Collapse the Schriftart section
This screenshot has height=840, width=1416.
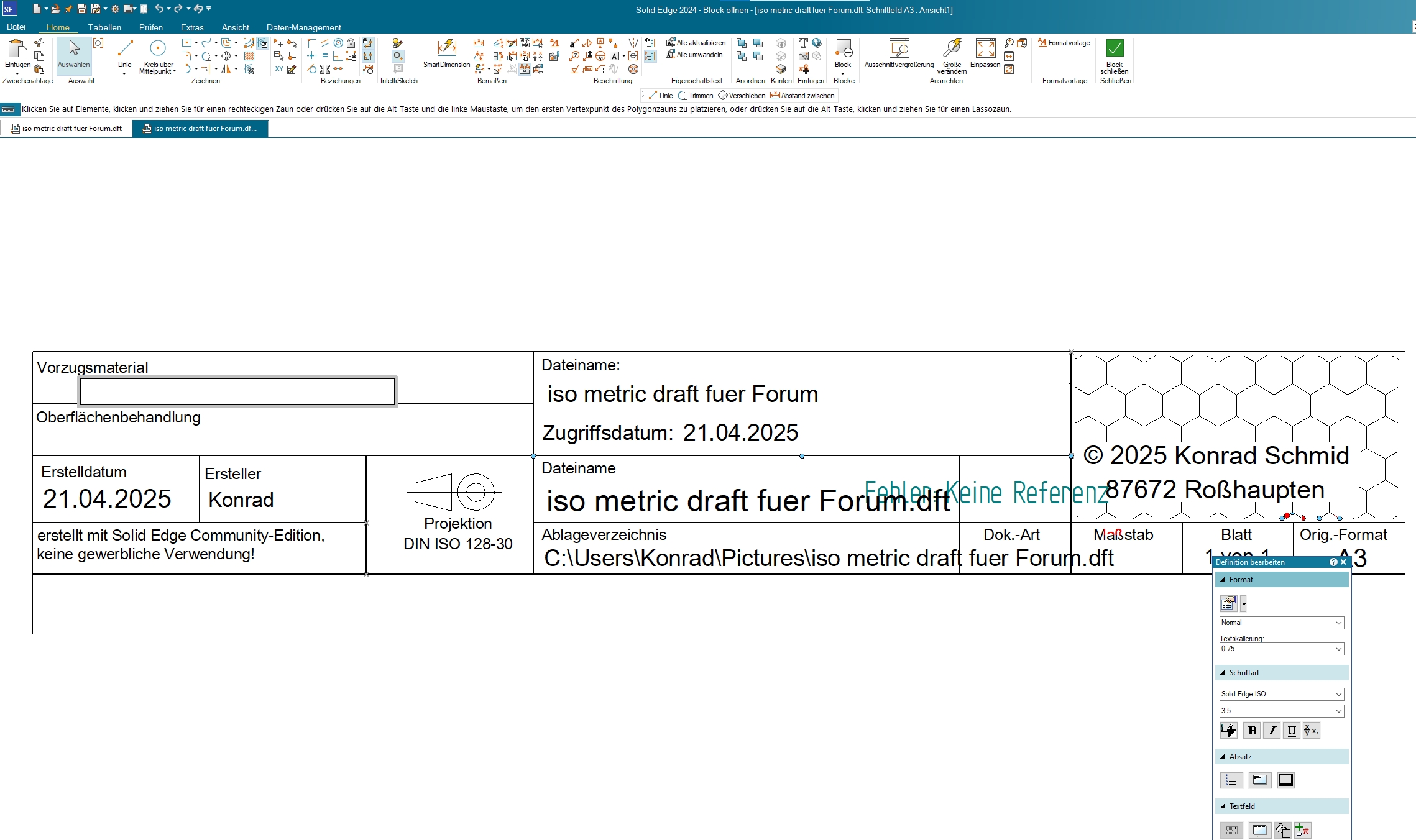[x=1282, y=673]
